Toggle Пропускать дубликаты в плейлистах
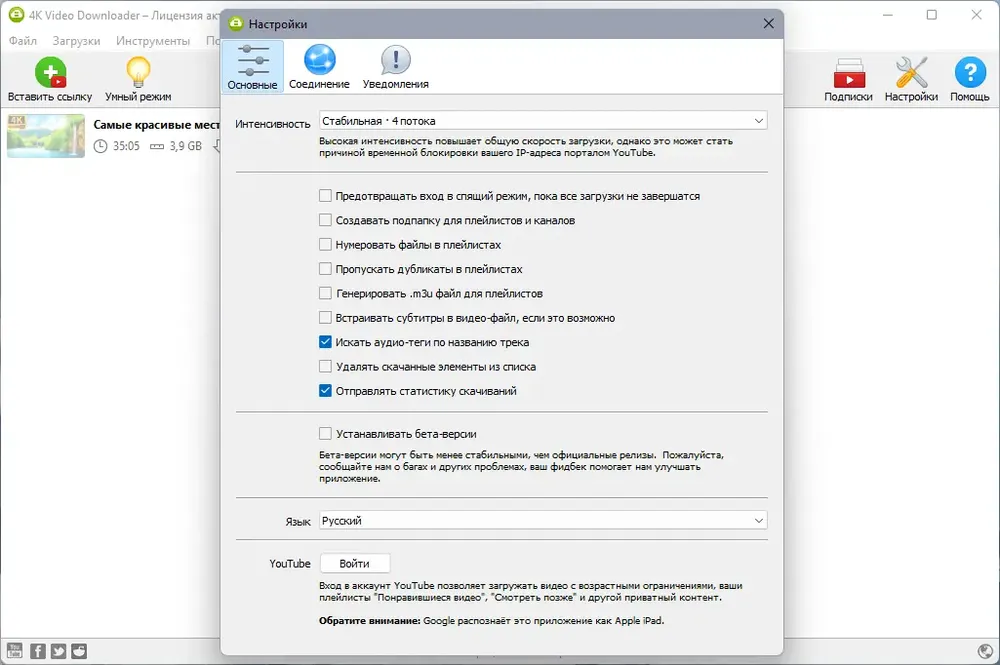The width and height of the screenshot is (1000, 665). 325,268
